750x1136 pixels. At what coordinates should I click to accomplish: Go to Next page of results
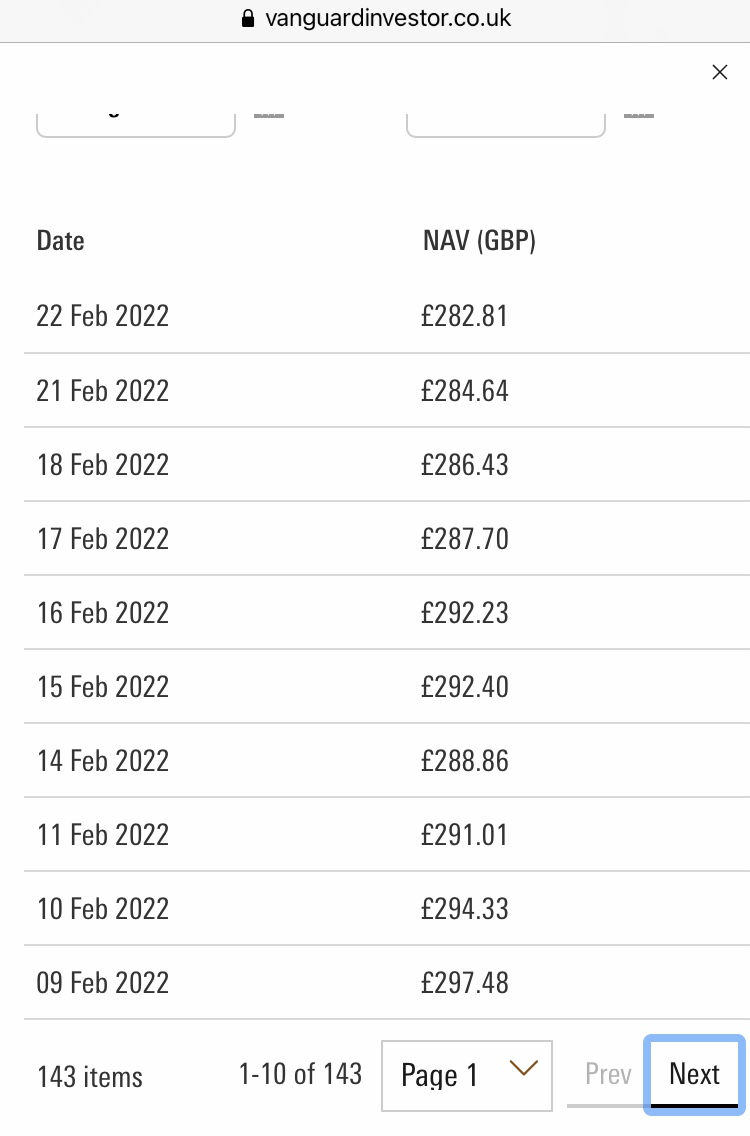coord(694,1074)
